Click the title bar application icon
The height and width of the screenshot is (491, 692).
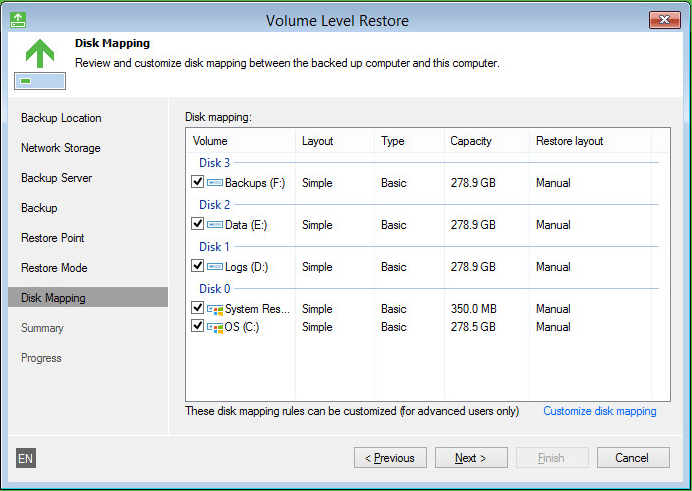(18, 20)
